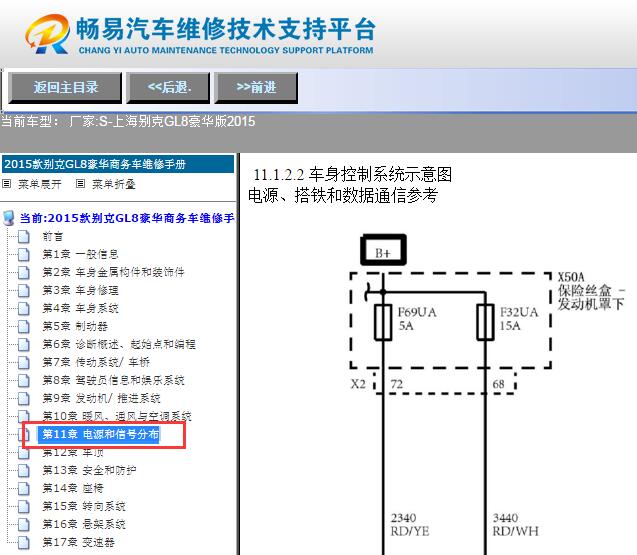637x555 pixels.
Task: Click the 返回主目录 button
Action: pos(65,87)
